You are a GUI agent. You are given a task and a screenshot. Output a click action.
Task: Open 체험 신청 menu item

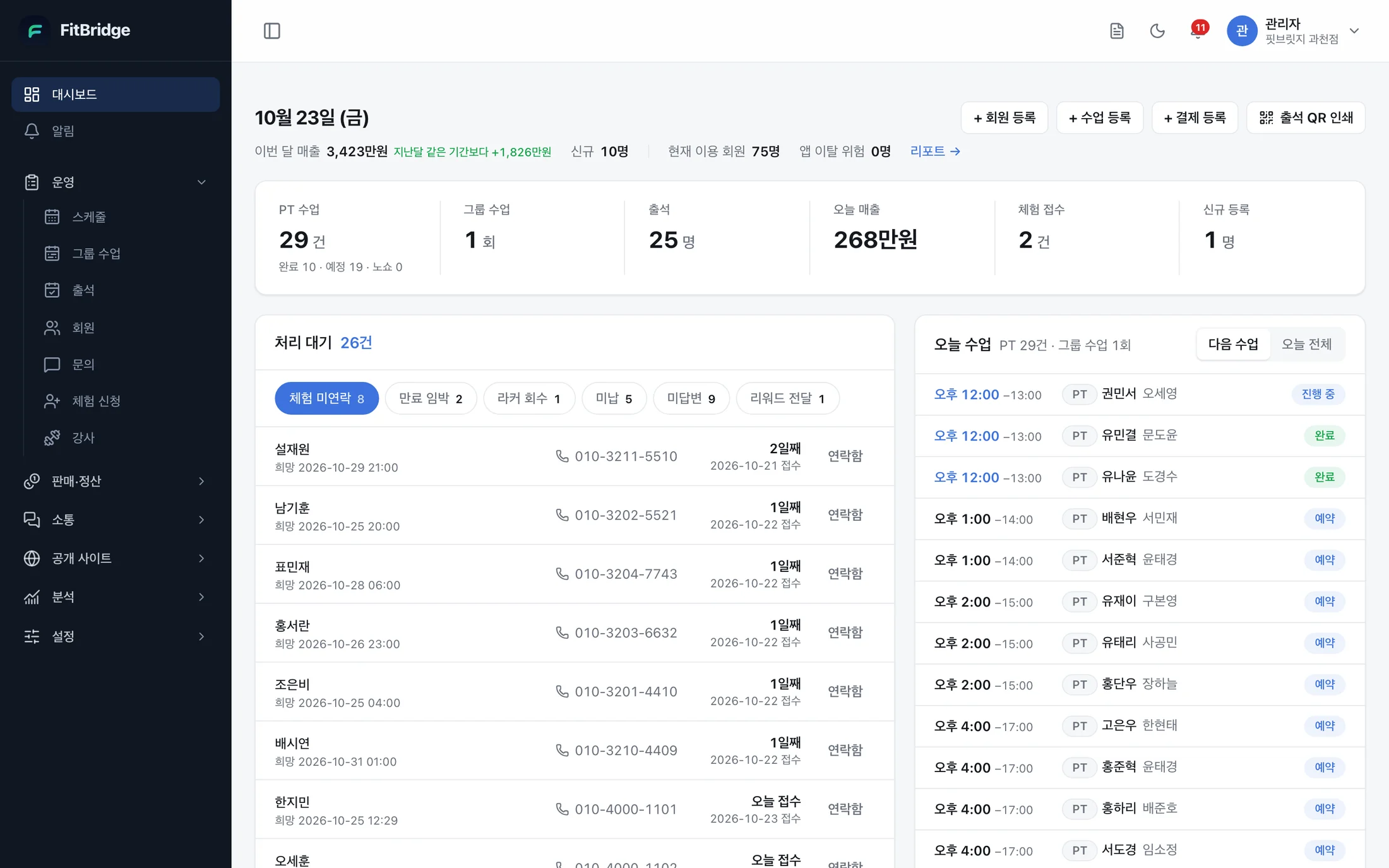pos(126,401)
